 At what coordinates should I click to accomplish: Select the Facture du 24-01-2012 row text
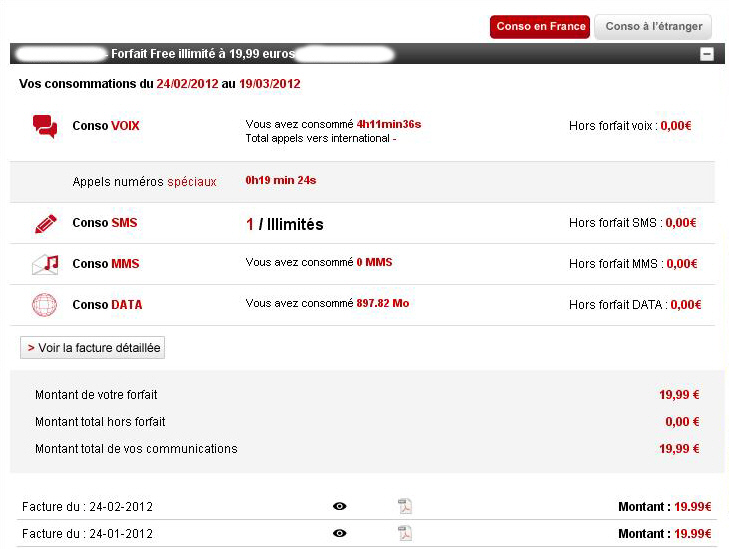[x=87, y=534]
